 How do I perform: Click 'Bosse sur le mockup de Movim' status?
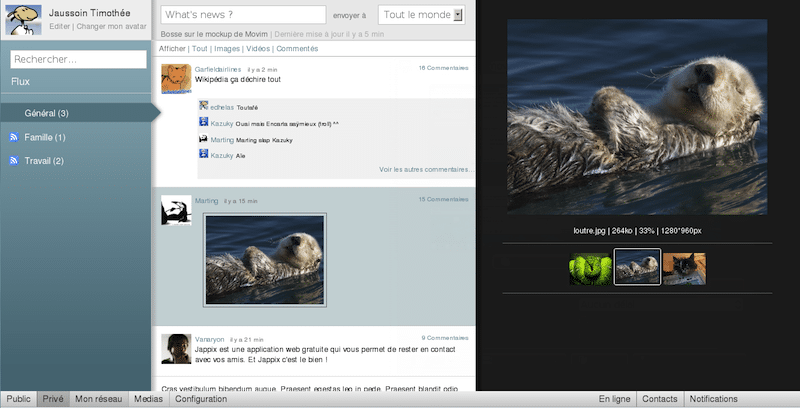point(214,34)
